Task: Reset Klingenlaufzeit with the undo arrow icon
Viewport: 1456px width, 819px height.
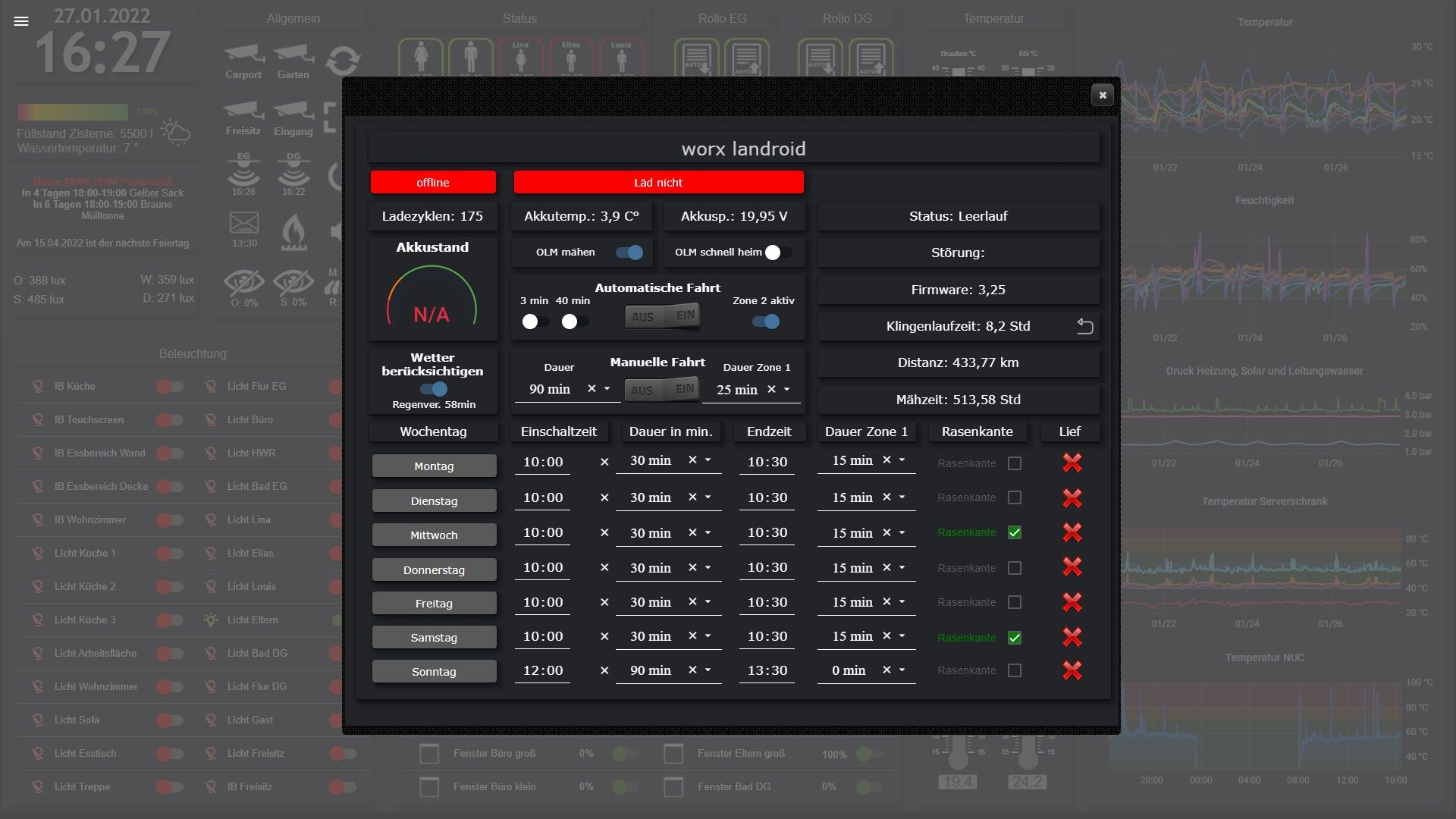Action: pos(1085,326)
